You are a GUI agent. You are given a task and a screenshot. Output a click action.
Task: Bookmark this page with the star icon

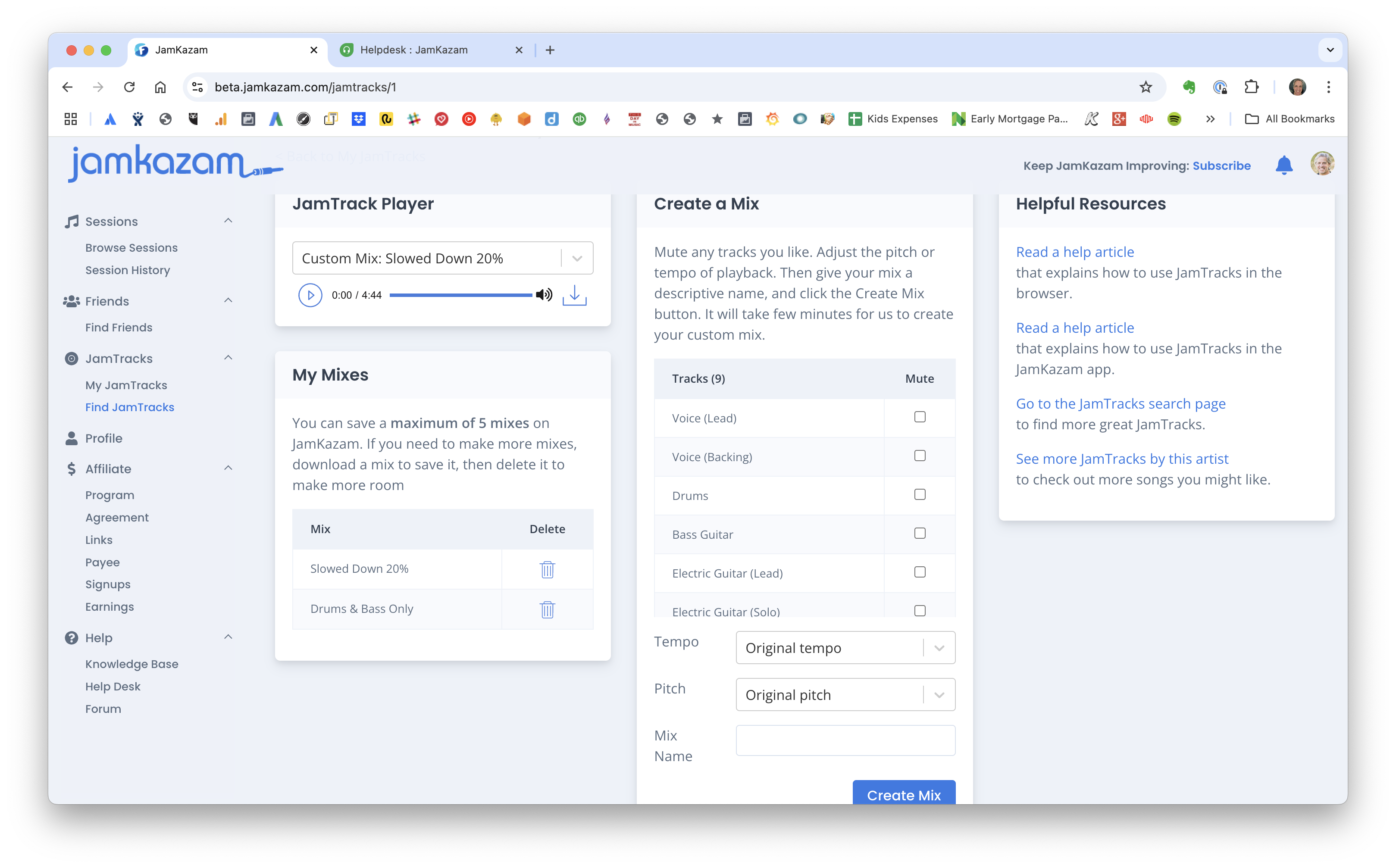click(x=1145, y=87)
